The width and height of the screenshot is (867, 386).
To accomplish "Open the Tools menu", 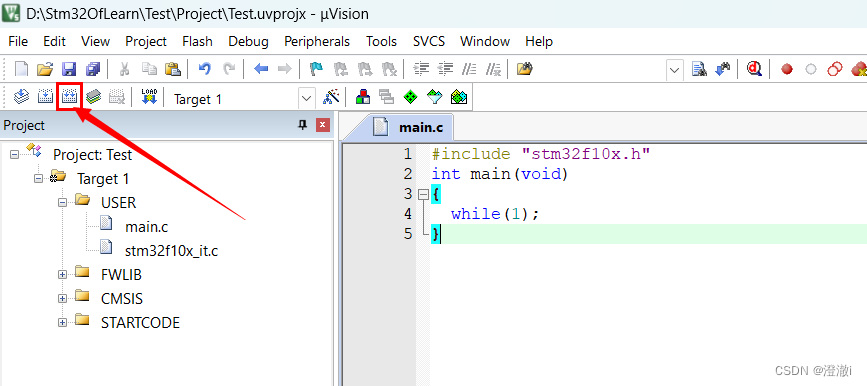I will pos(382,41).
